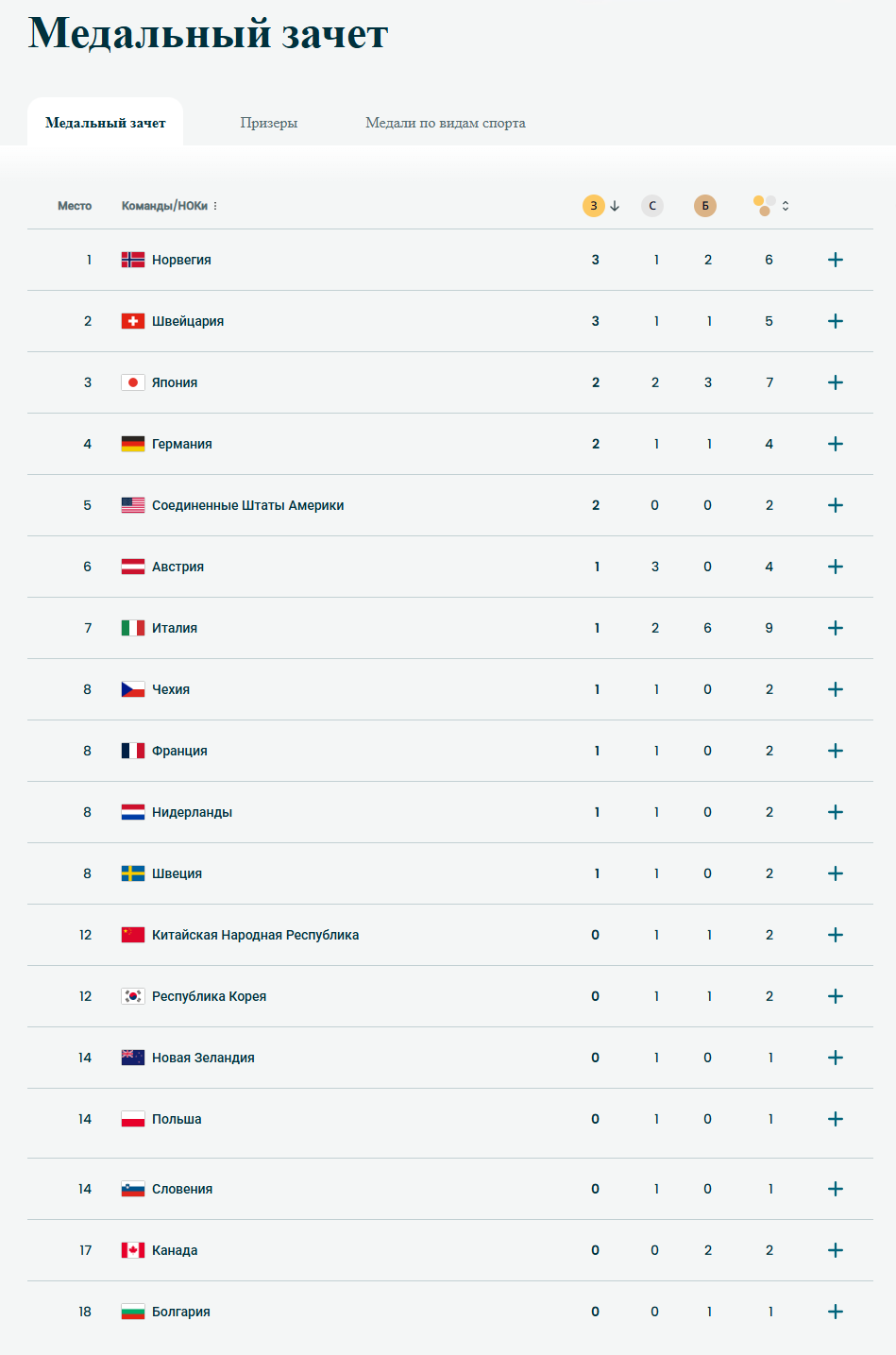This screenshot has height=1355, width=896.
Task: Open the Германия team link
Action: pos(182,444)
